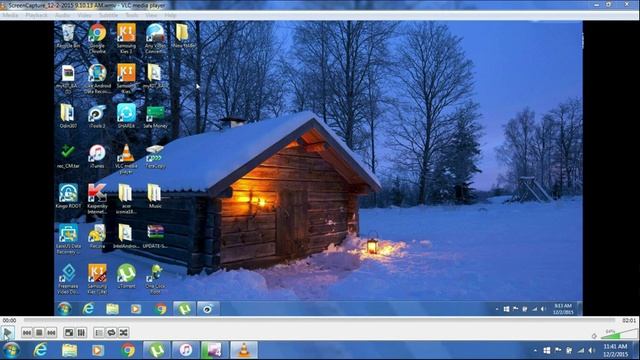This screenshot has height=360, width=640.
Task: Click the Recycle Bin icon in the video
Action: pyautogui.click(x=68, y=36)
